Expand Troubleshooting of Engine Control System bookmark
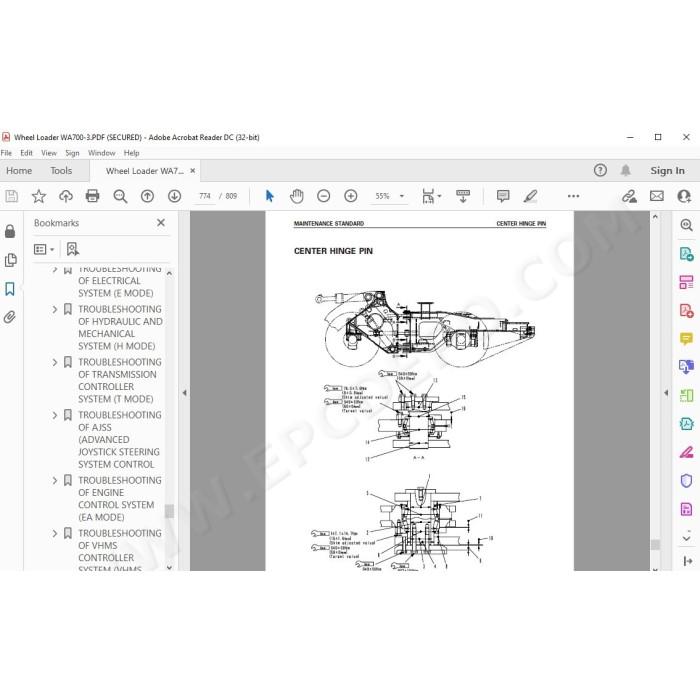700x700 pixels. pyautogui.click(x=55, y=480)
